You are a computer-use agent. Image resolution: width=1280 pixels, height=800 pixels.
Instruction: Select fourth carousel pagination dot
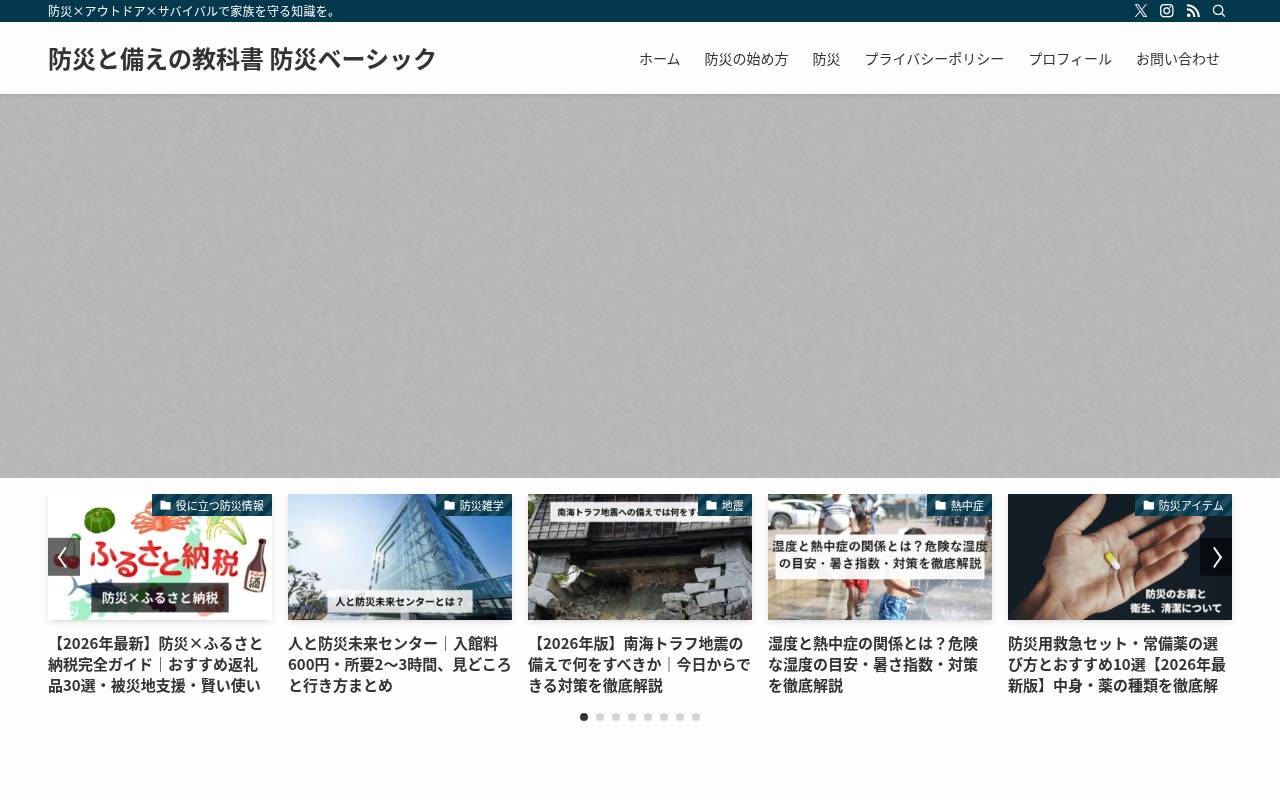(x=632, y=717)
